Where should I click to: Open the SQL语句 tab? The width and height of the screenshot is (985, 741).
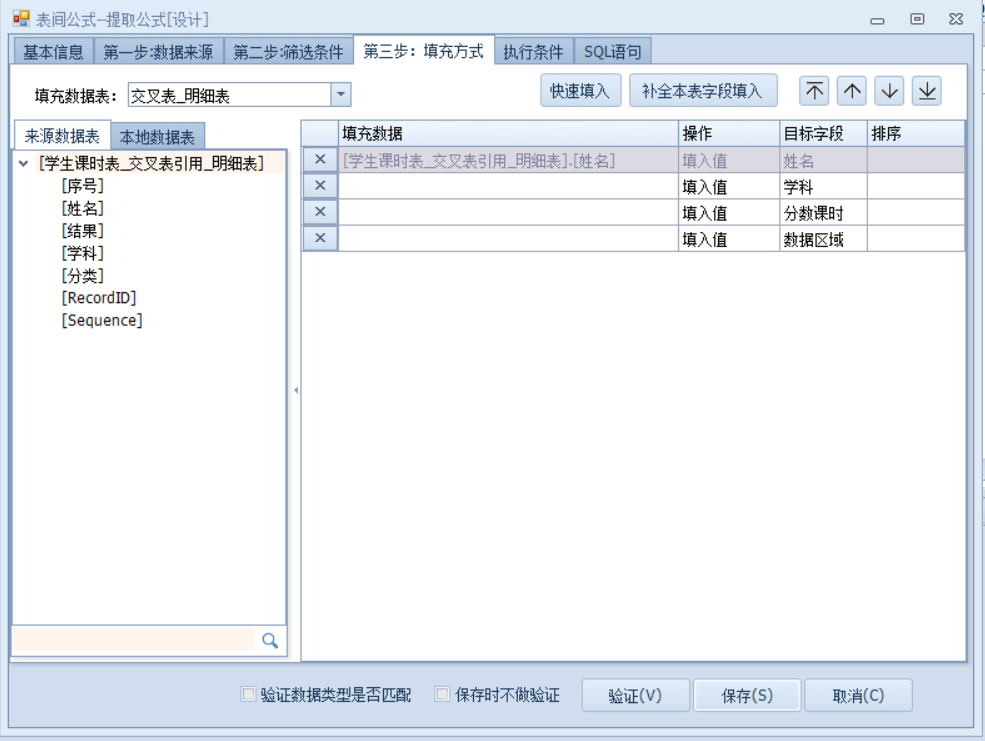tap(612, 52)
